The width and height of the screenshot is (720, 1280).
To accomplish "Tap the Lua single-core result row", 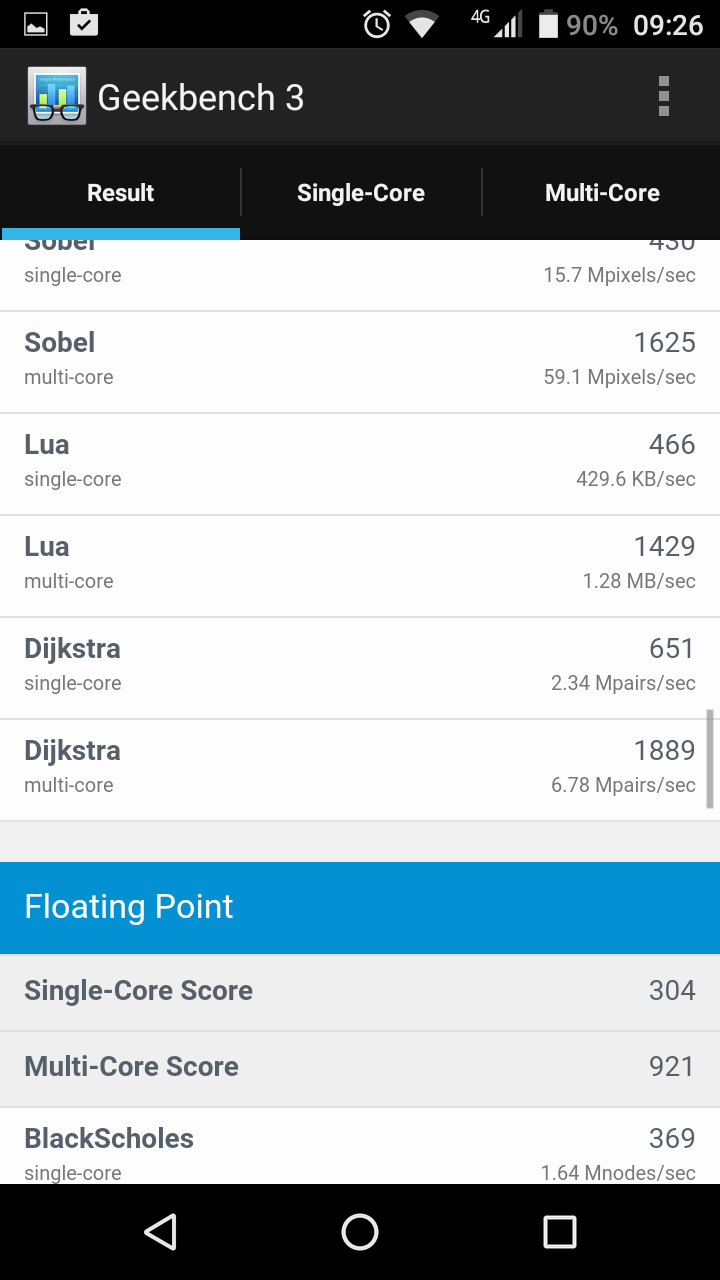I will tap(360, 464).
